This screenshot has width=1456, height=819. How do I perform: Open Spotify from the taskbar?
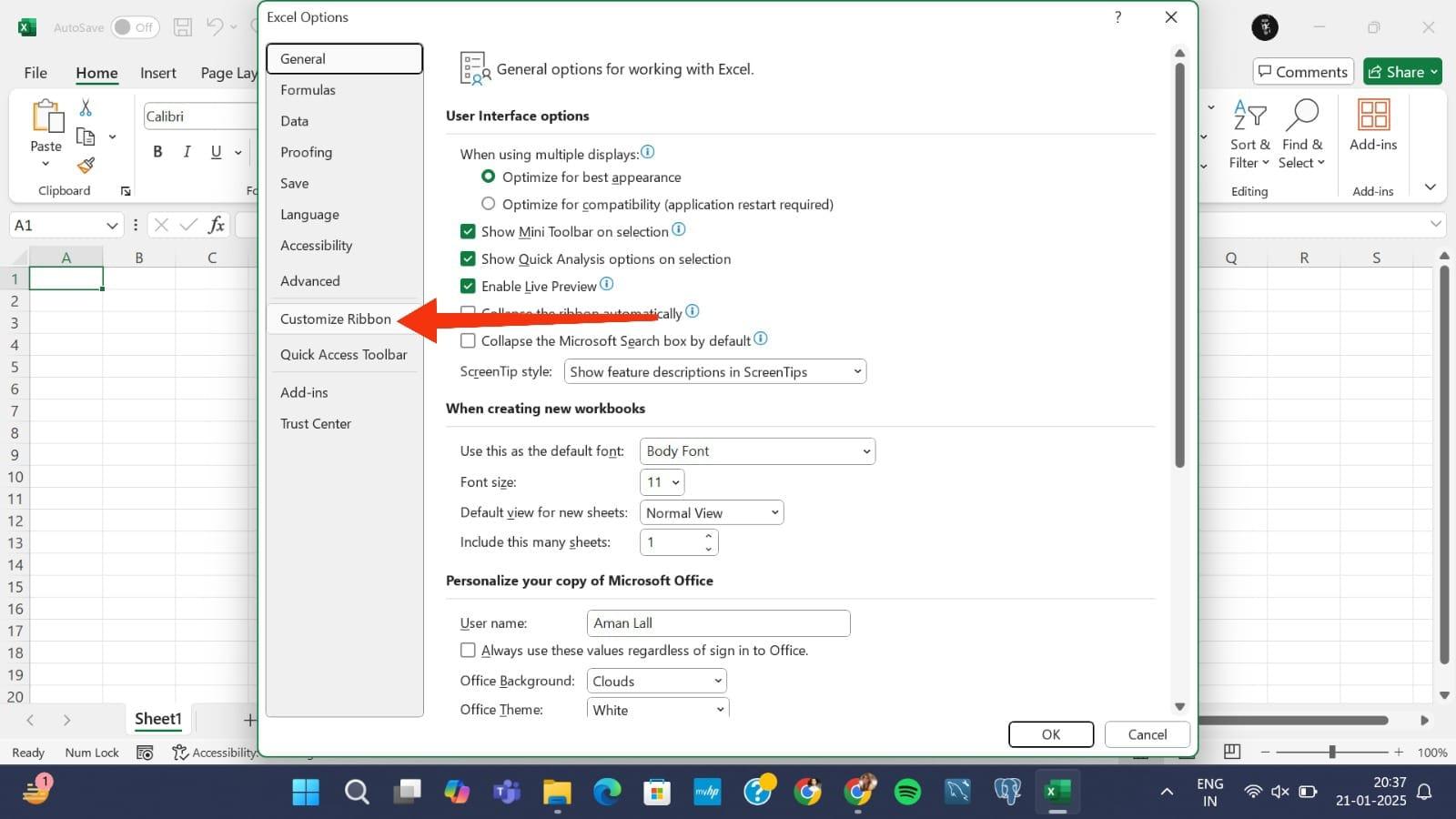click(x=907, y=792)
